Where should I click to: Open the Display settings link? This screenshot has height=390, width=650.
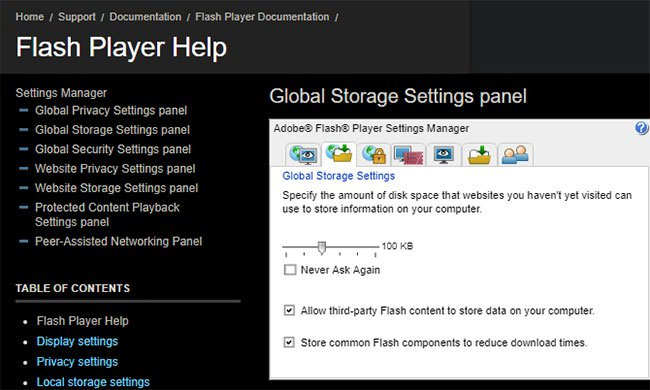coord(77,342)
